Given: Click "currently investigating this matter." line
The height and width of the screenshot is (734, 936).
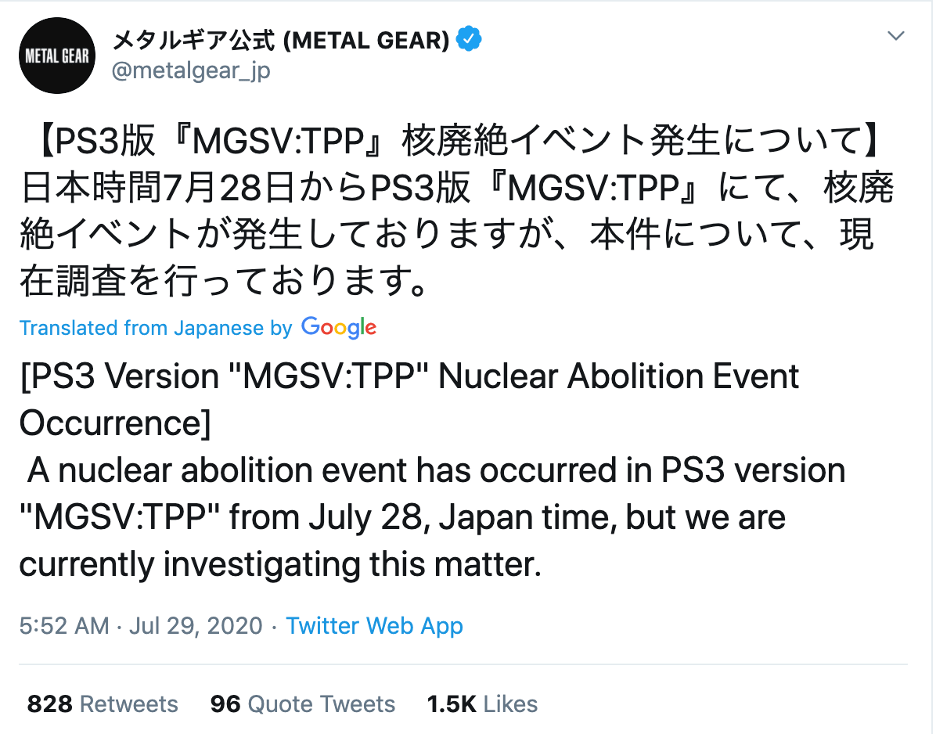Looking at the screenshot, I should [x=280, y=564].
